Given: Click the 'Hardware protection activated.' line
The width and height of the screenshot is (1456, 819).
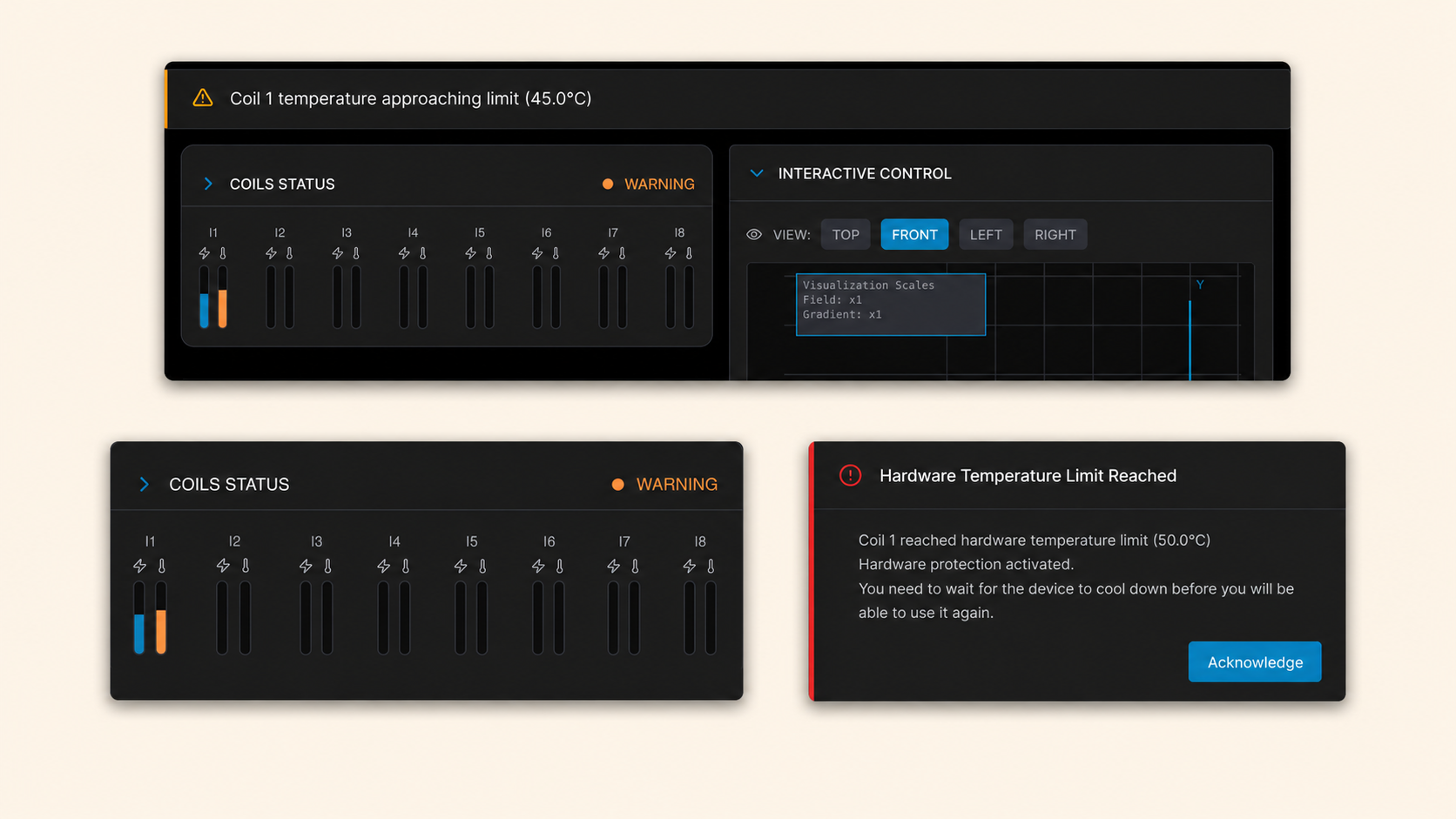Looking at the screenshot, I should pos(967,564).
